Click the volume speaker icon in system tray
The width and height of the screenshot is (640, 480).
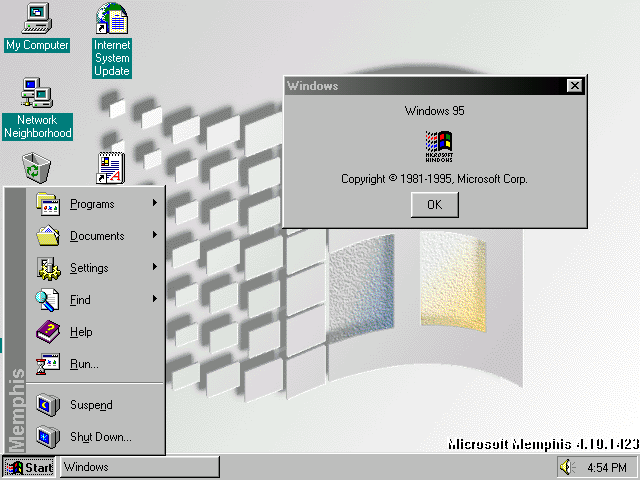coord(568,467)
